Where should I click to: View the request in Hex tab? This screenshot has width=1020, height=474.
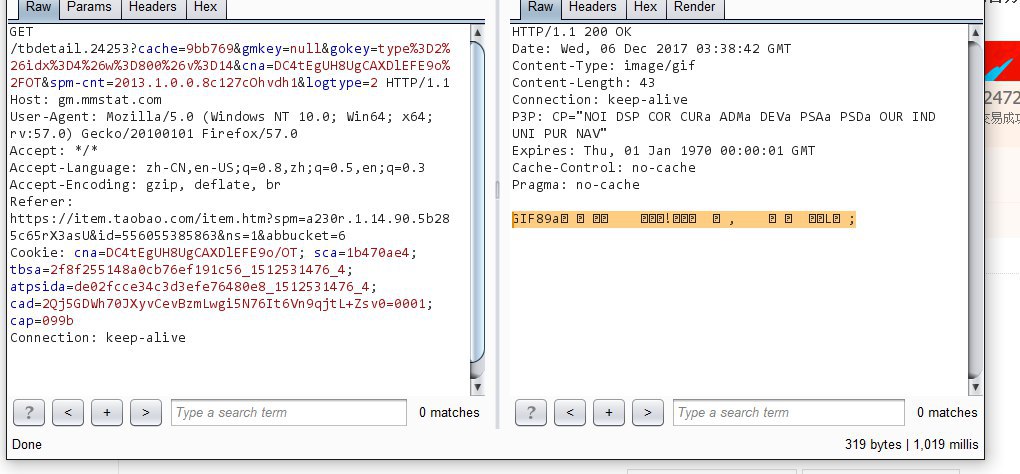click(x=205, y=8)
